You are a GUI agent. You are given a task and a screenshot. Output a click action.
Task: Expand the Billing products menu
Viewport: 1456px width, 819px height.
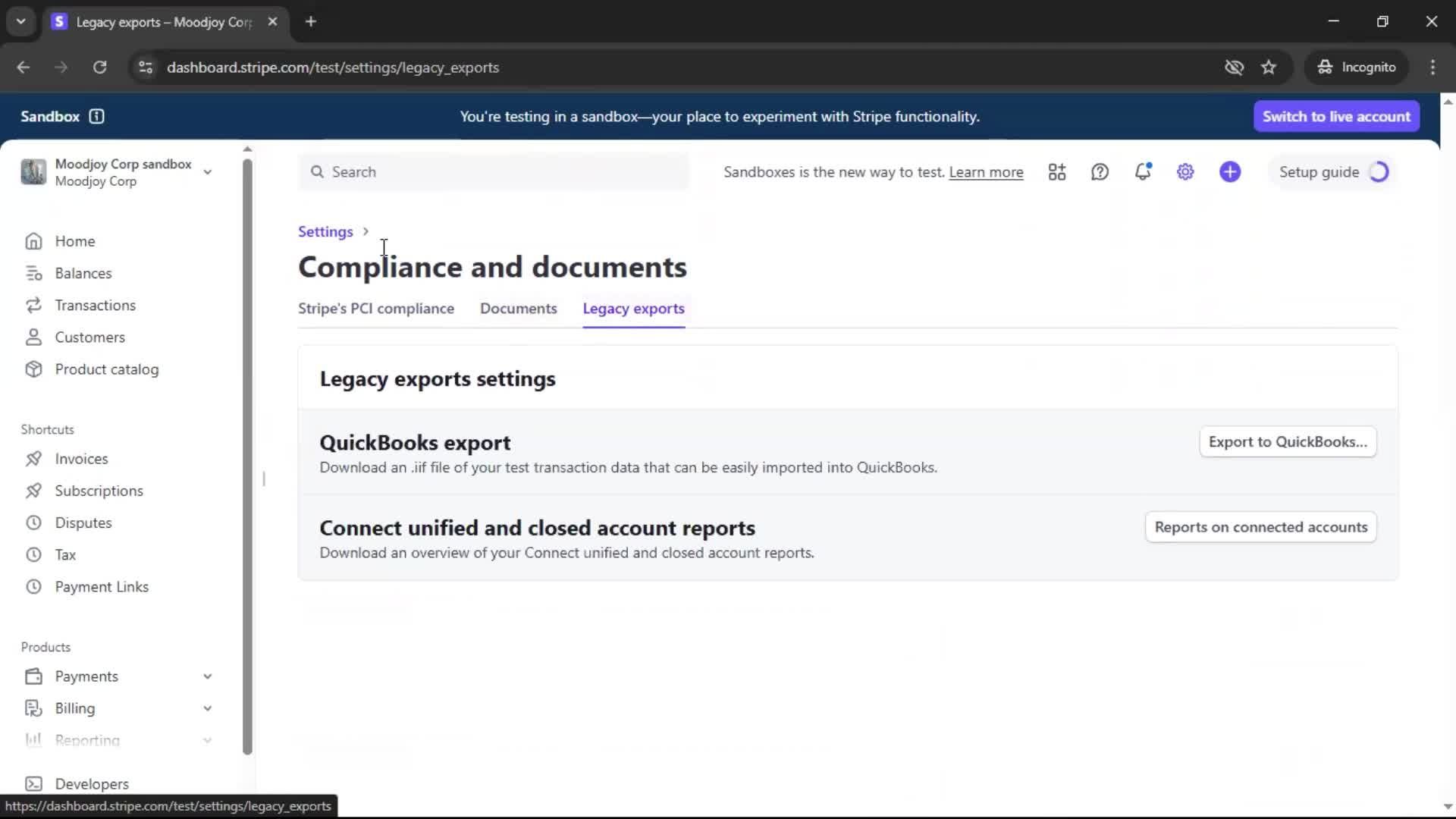point(207,708)
